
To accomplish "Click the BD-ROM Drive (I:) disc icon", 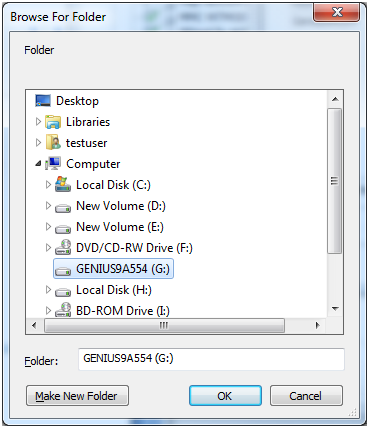I will point(63,310).
